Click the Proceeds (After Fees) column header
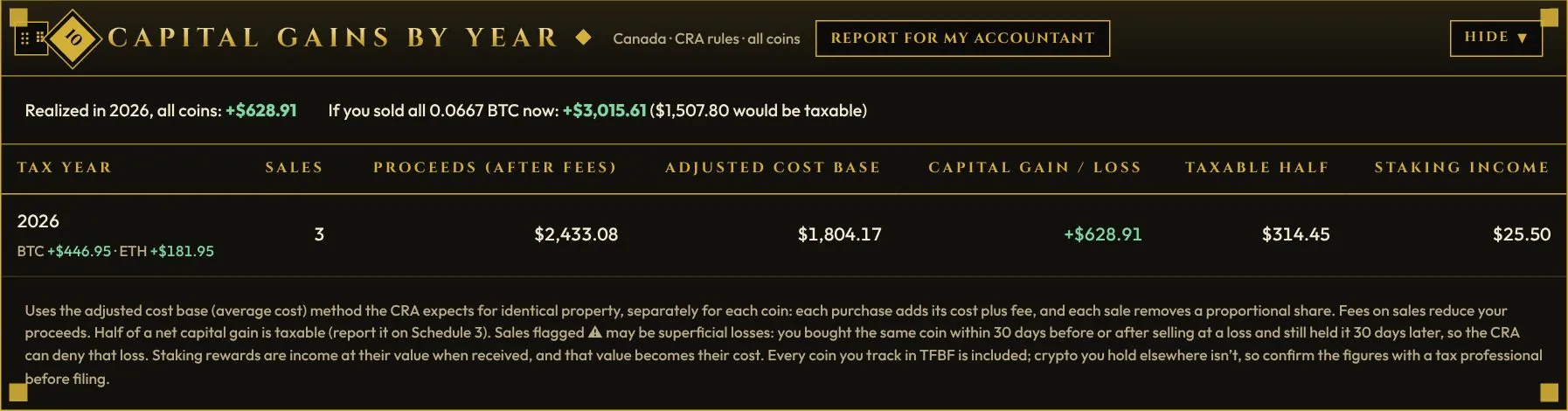The height and width of the screenshot is (411, 1568). pyautogui.click(x=495, y=167)
